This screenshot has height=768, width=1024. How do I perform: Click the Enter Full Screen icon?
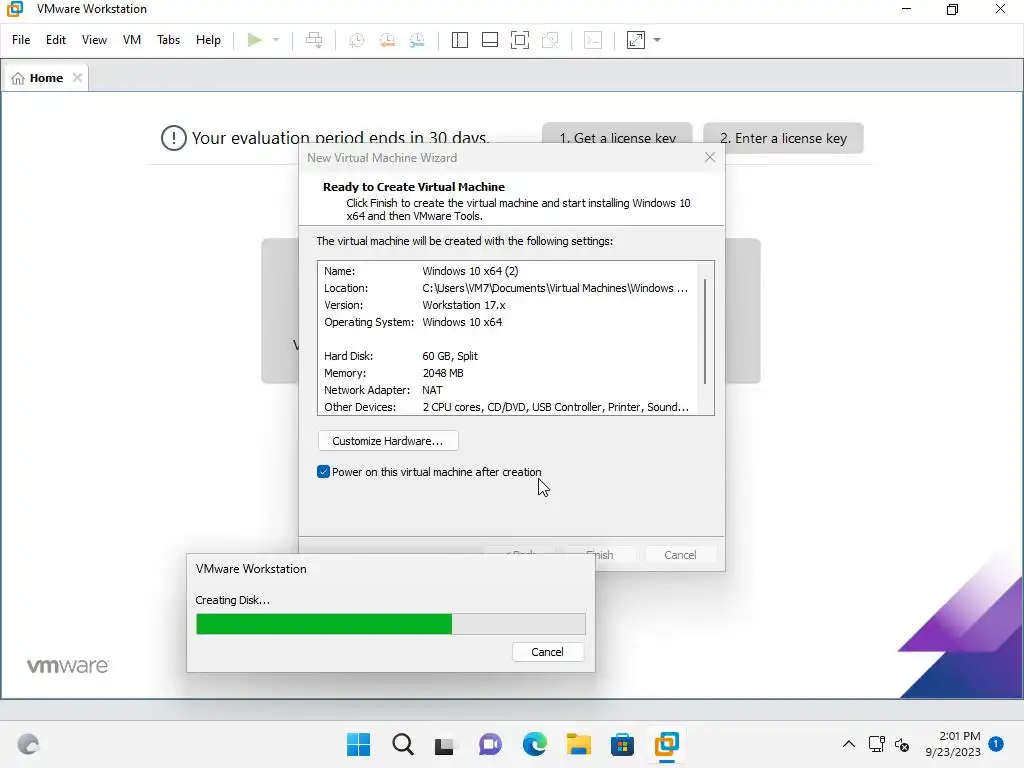520,40
